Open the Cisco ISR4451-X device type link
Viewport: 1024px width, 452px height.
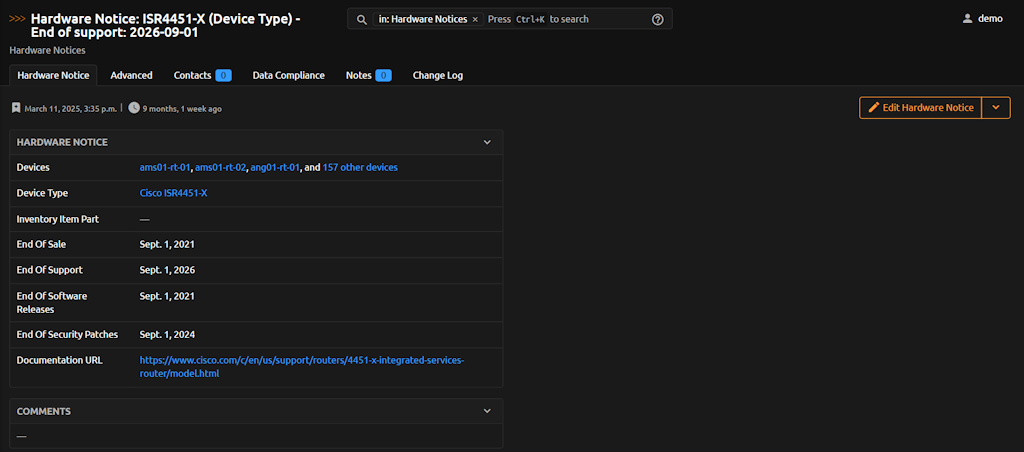click(x=173, y=193)
